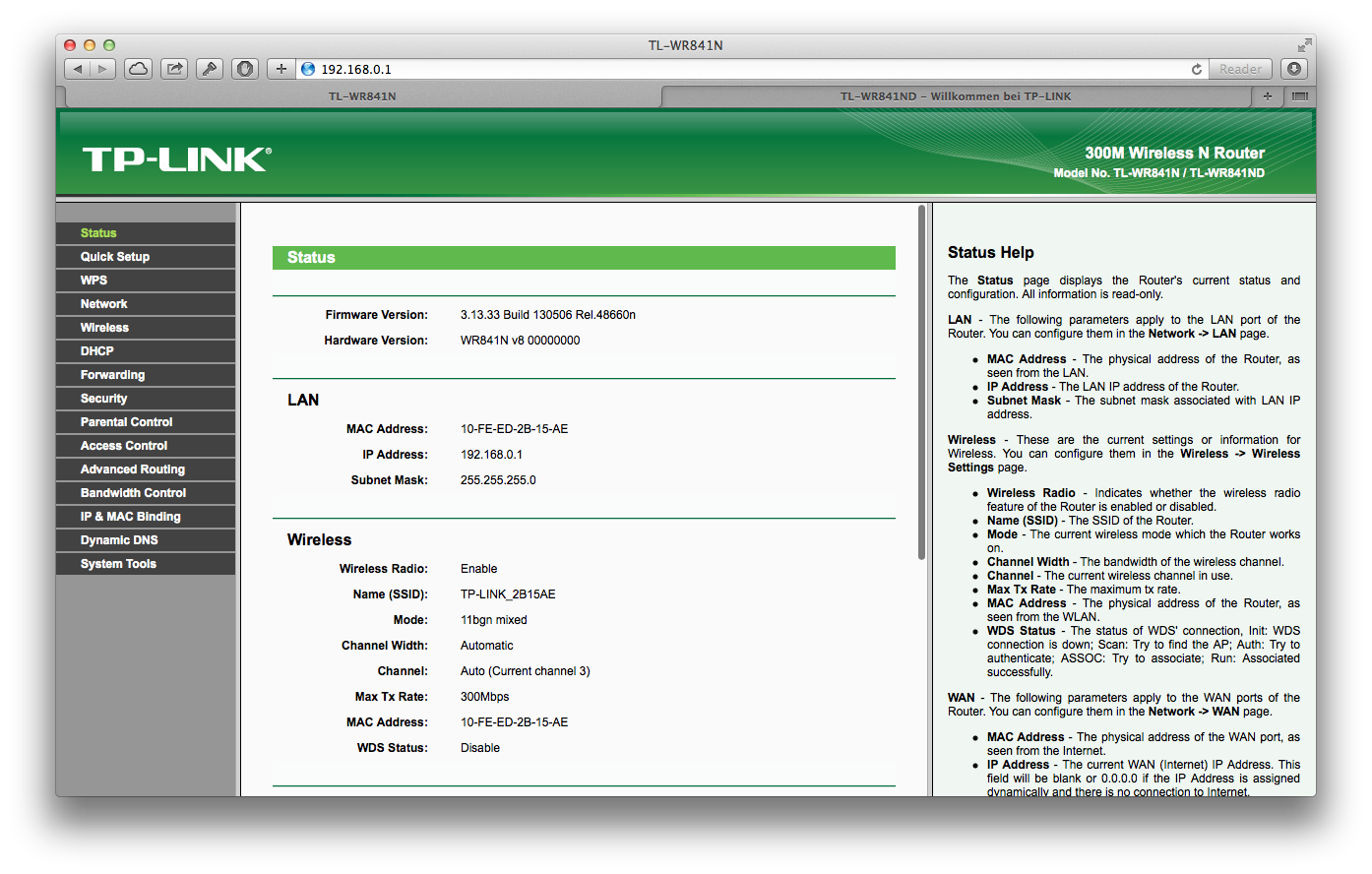The height and width of the screenshot is (874, 1372).
Task: Go to DHCP settings
Action: coord(146,351)
